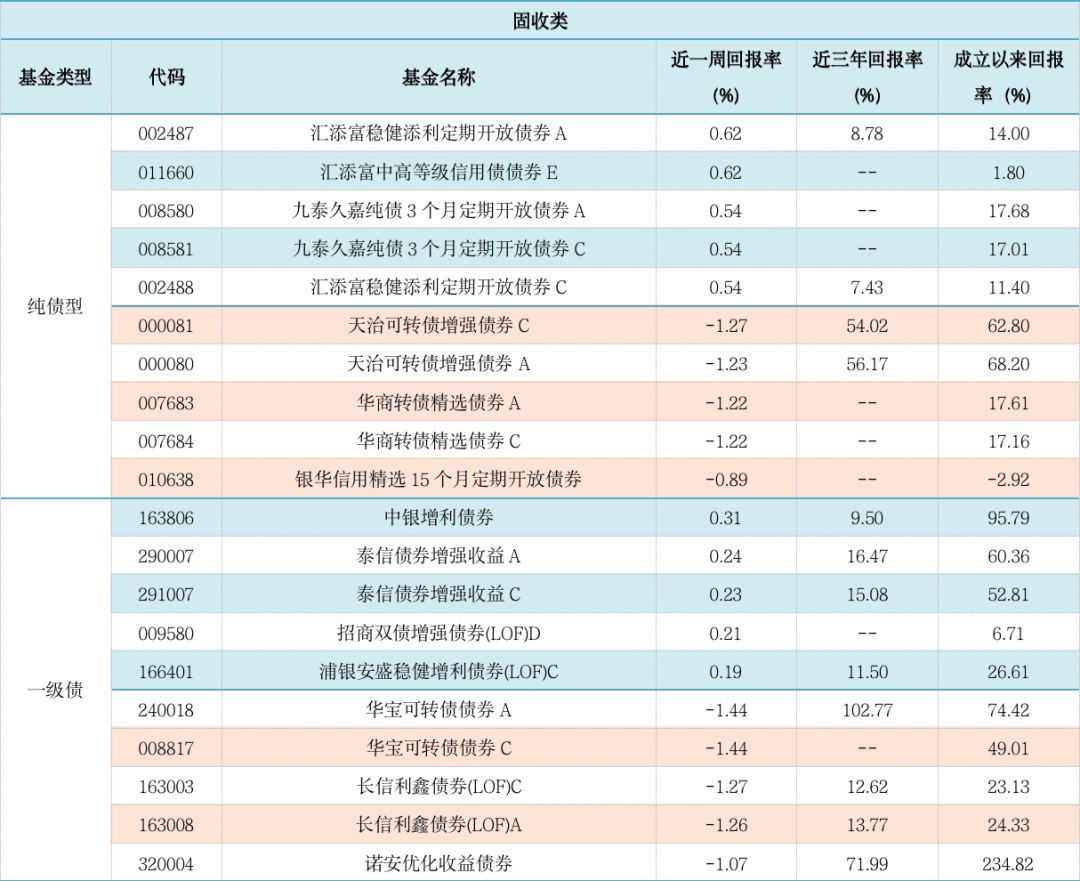Image resolution: width=1080 pixels, height=881 pixels.
Task: Click fund code 000081
Action: 166,326
